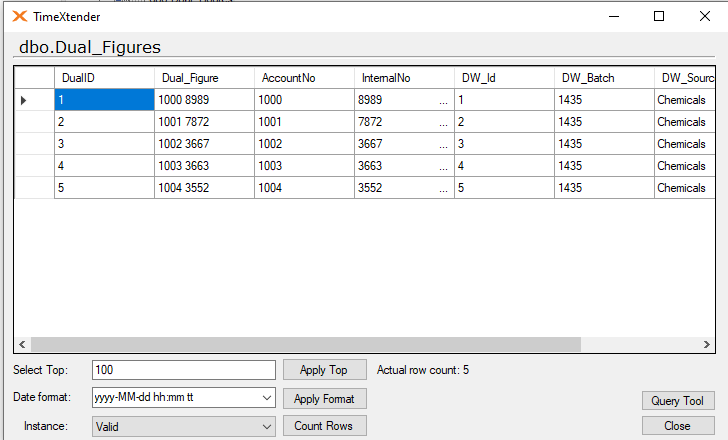Image resolution: width=728 pixels, height=440 pixels.
Task: Click the ellipsis in the 8989 row
Action: [x=443, y=103]
